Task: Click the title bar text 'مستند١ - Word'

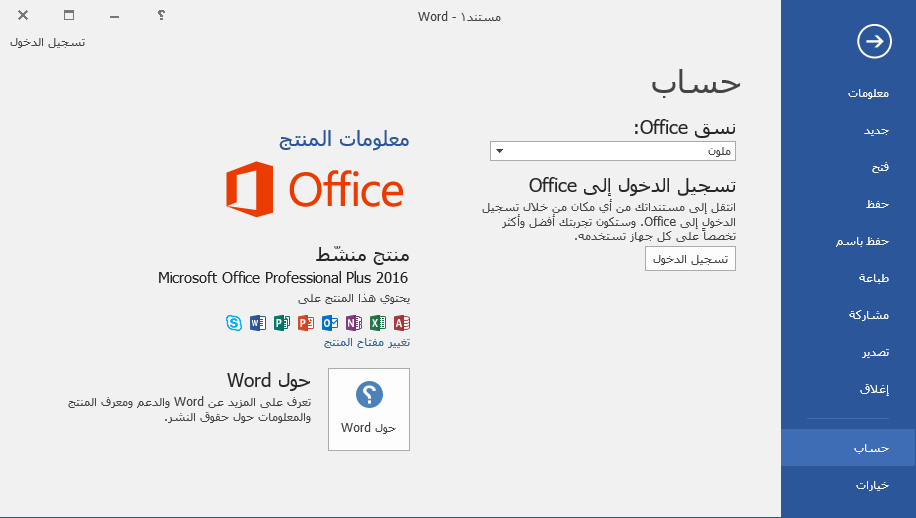Action: pyautogui.click(x=459, y=16)
